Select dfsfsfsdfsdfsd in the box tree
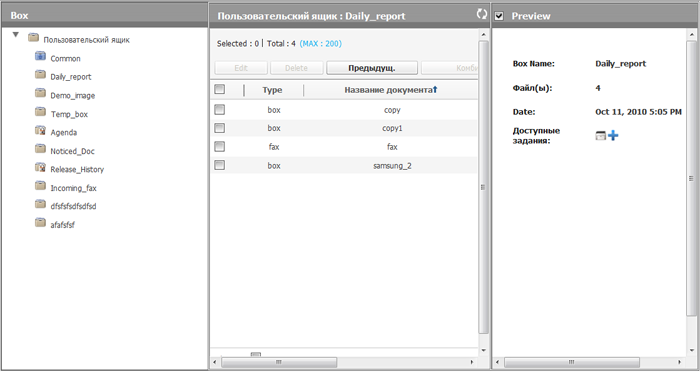The width and height of the screenshot is (700, 372). click(x=73, y=206)
